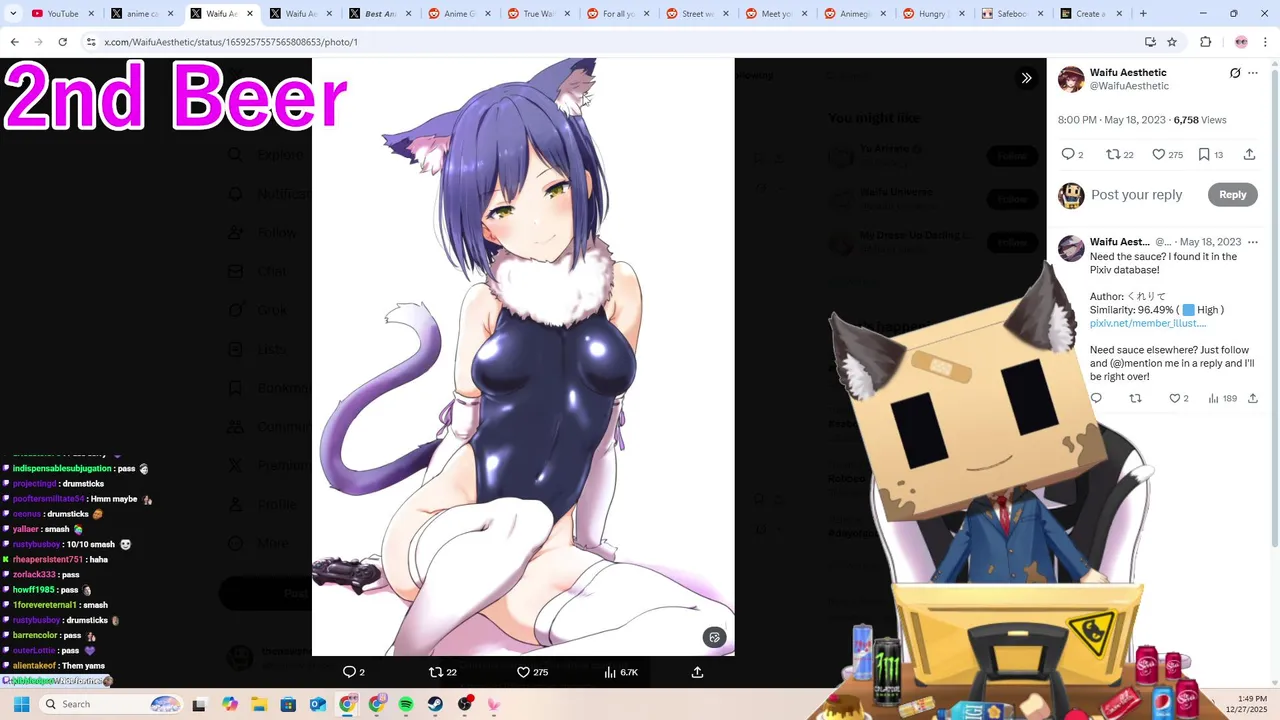Screen dimensions: 1280x720
Task: Switch to the 'Best An' X tab
Action: click(378, 14)
